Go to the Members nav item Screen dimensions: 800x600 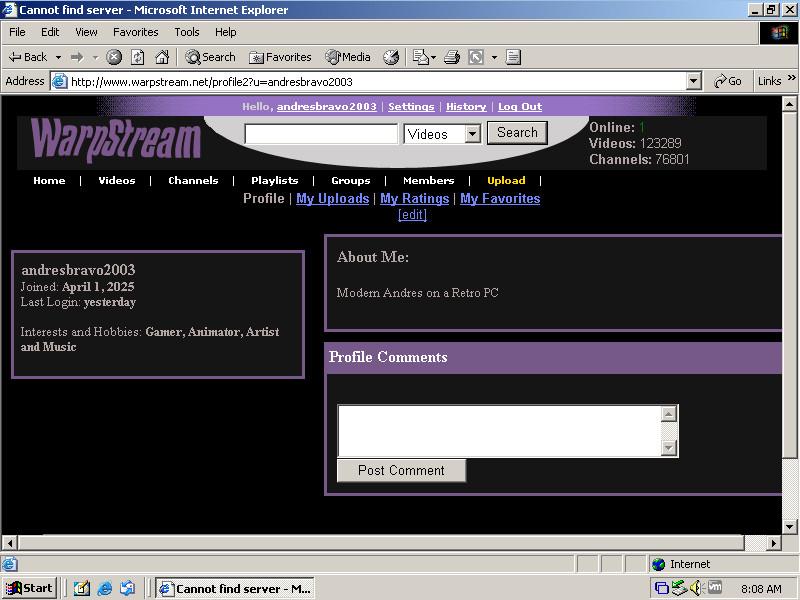click(x=429, y=181)
